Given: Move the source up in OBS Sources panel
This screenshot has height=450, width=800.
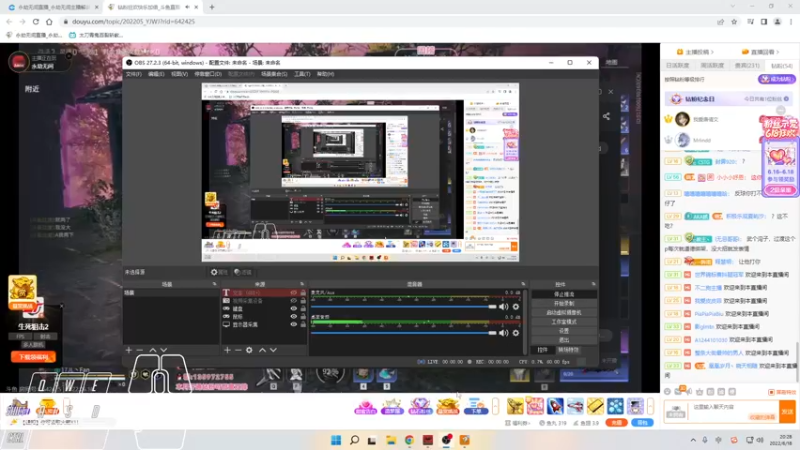Looking at the screenshot, I should pos(262,350).
